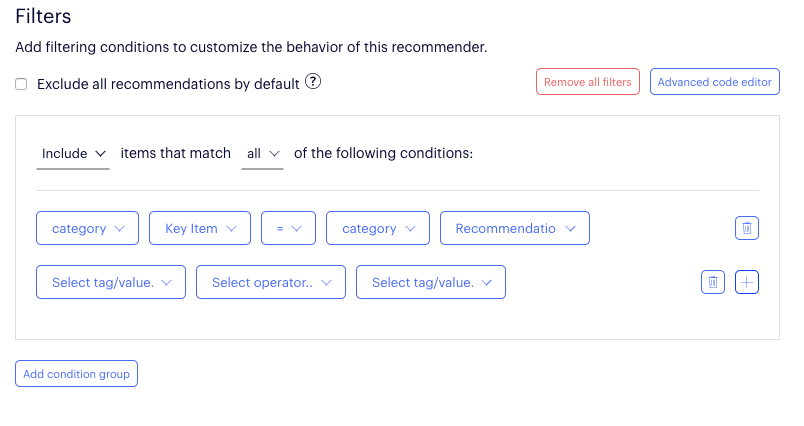804x426 pixels.
Task: Click Add condition group button
Action: 76,374
